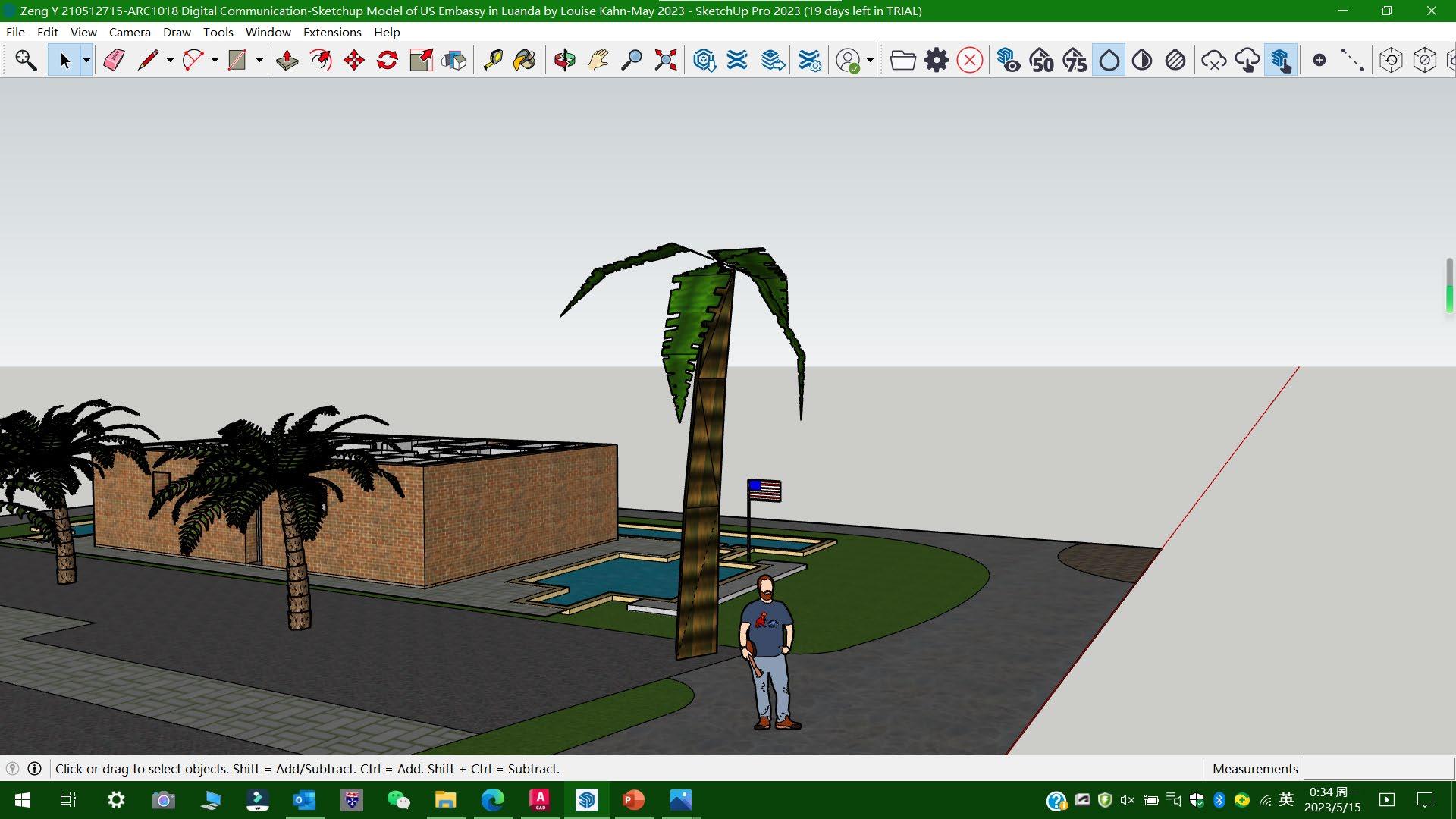
Task: Pick the Tape Measure tool
Action: (x=493, y=60)
